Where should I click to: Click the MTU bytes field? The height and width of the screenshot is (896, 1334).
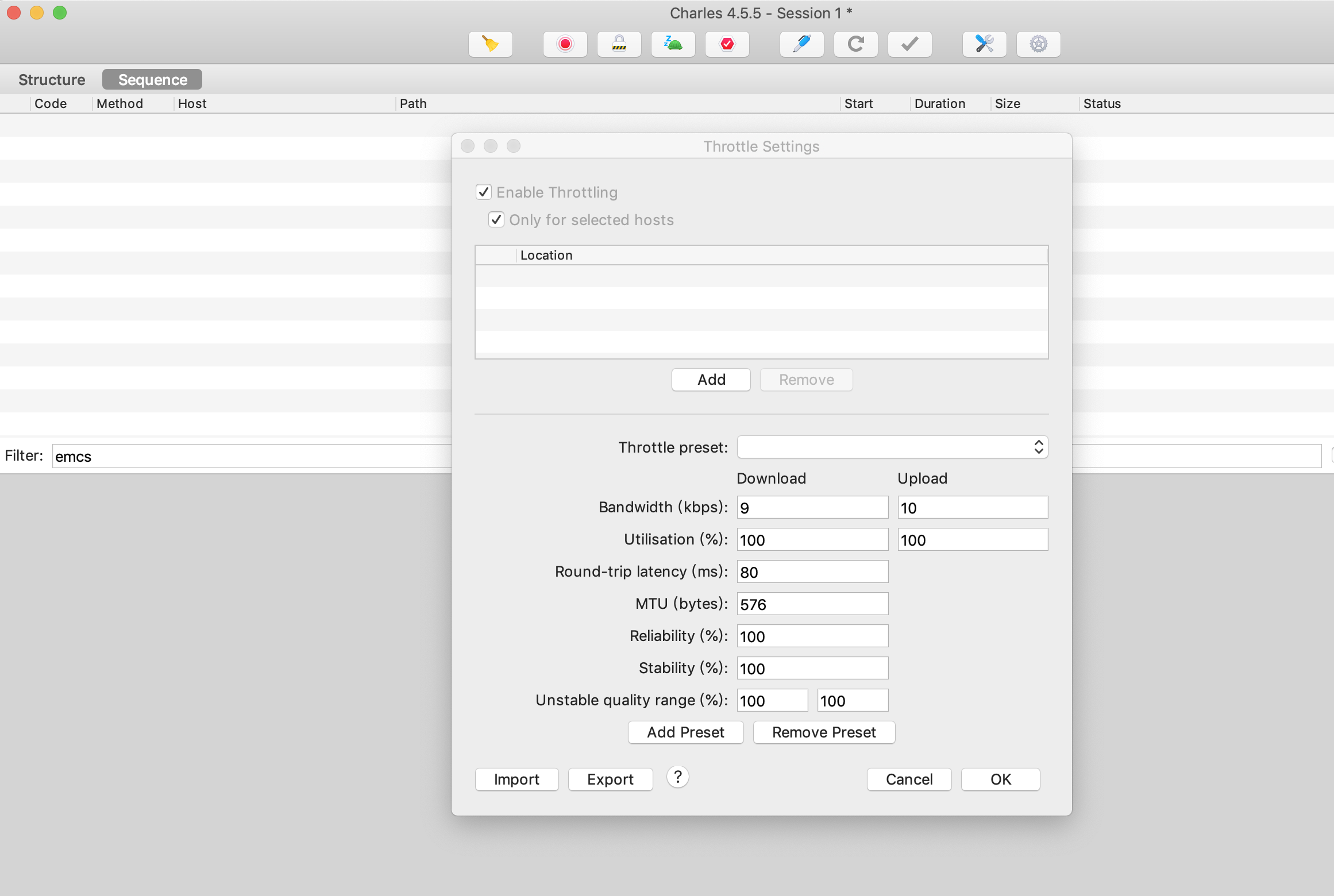coord(812,604)
